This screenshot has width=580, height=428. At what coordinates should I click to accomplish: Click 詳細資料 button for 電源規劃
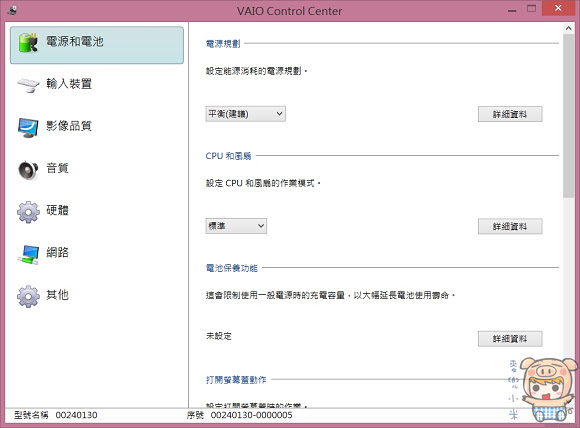[510, 114]
